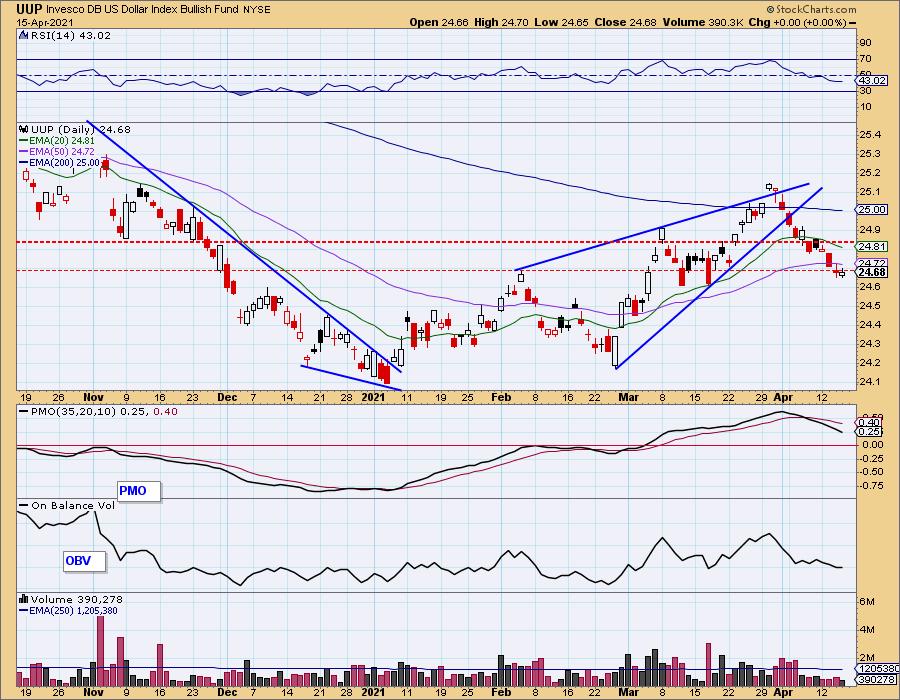Click the Low 24.65 value

point(561,22)
